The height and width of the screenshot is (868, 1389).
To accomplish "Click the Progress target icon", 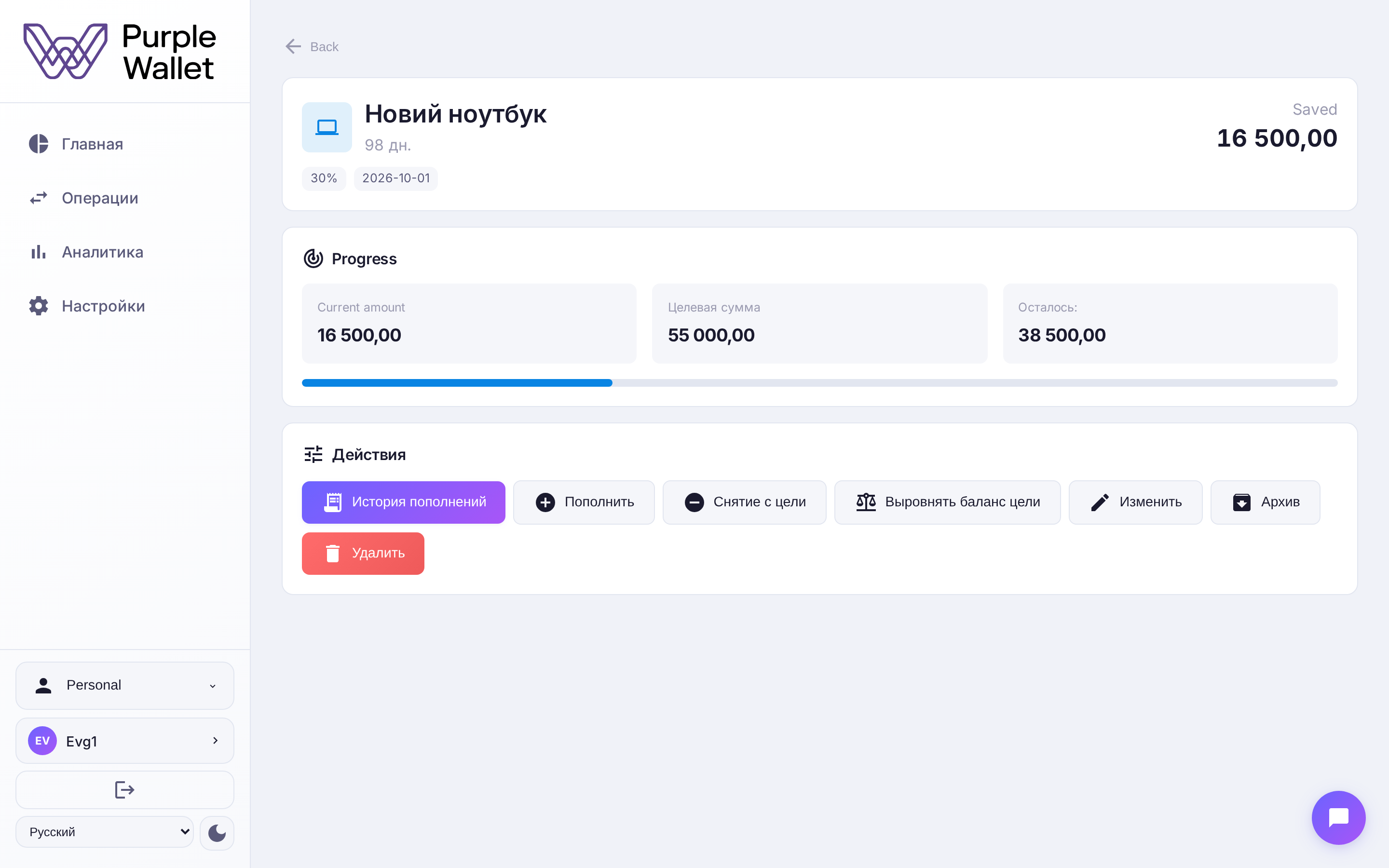I will 313,259.
